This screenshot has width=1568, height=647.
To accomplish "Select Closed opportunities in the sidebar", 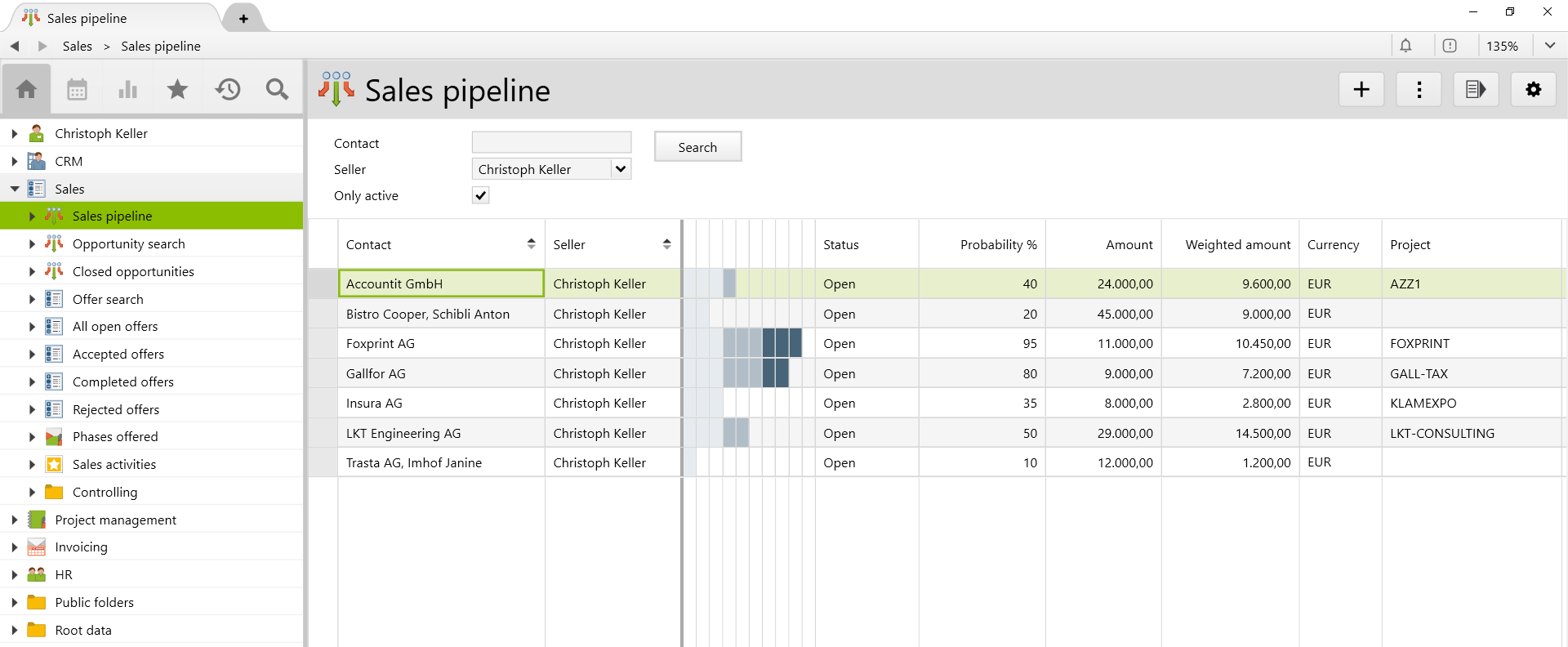I will pyautogui.click(x=133, y=271).
